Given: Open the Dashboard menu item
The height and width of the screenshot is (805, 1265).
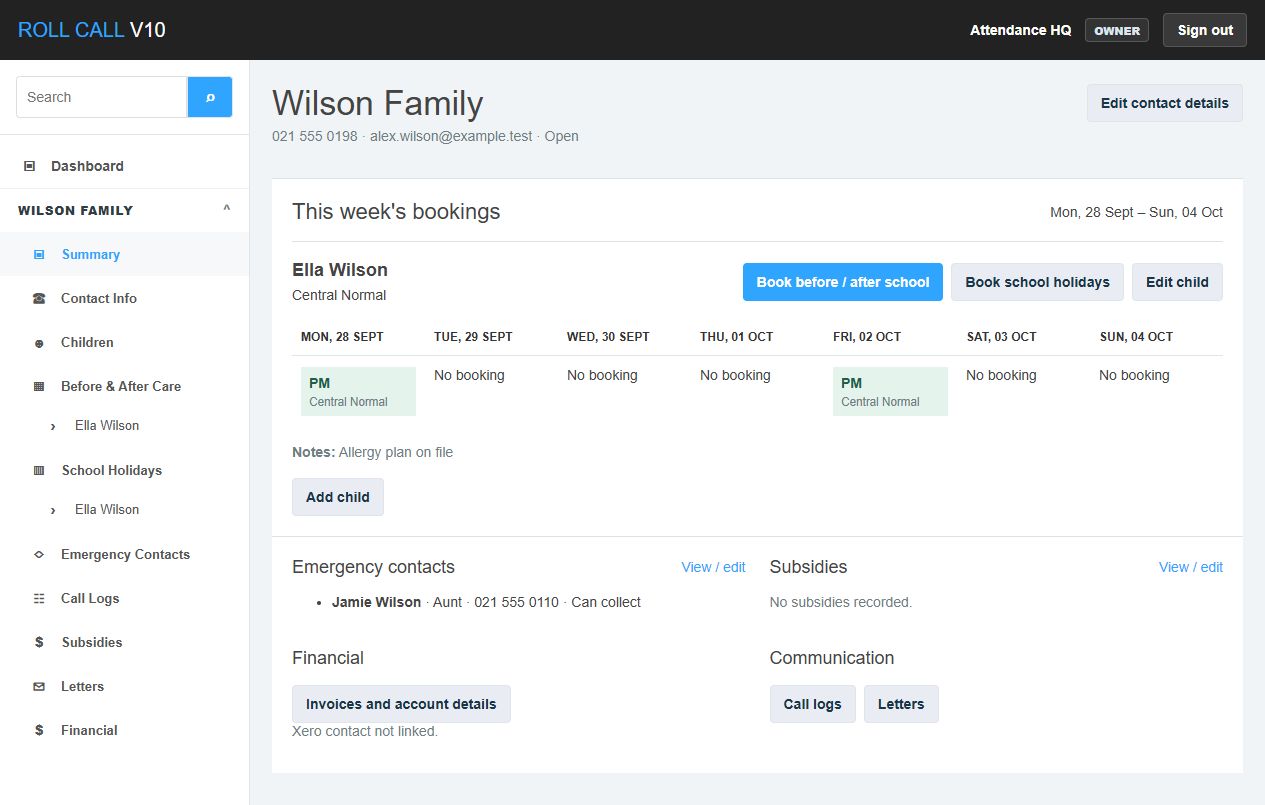Looking at the screenshot, I should (x=124, y=166).
